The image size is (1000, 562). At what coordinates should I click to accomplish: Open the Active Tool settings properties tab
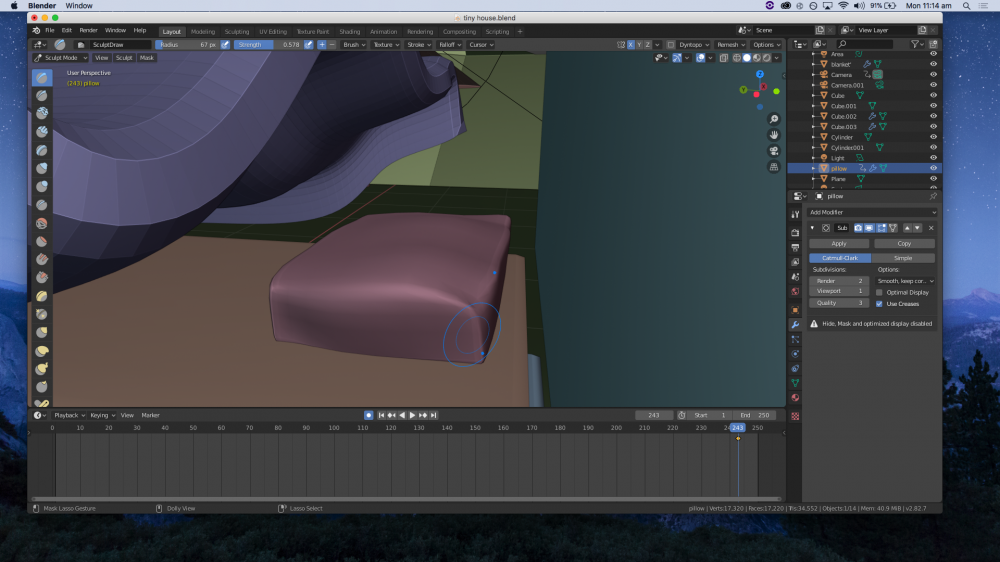795,215
